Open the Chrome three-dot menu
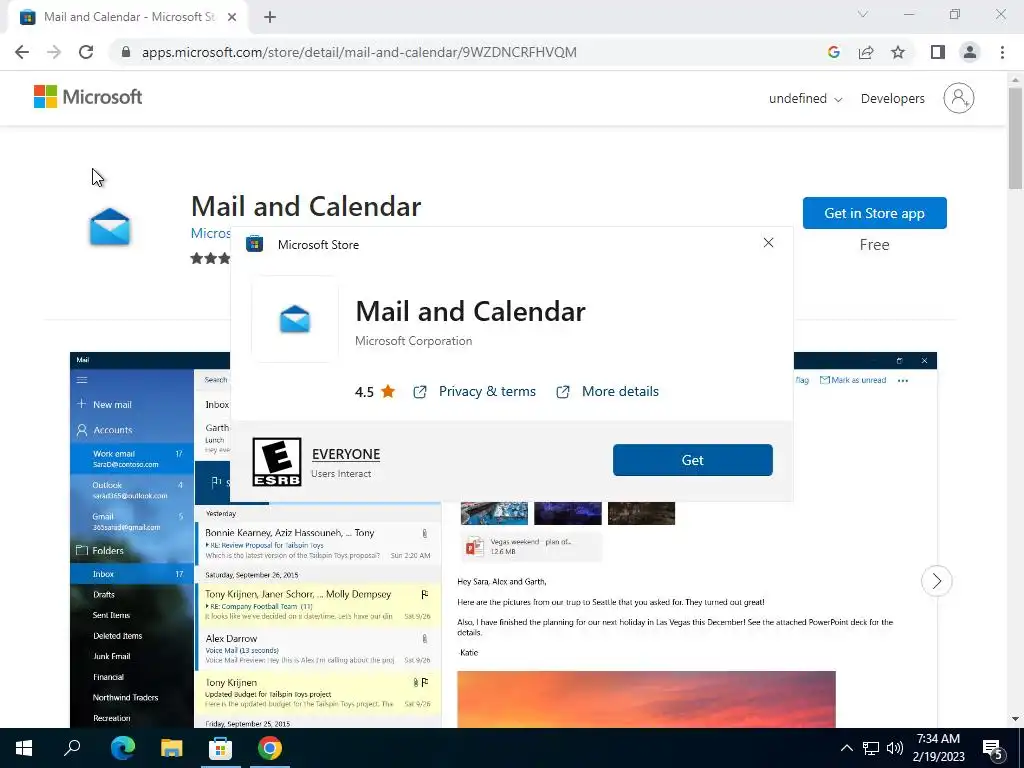Viewport: 1024px width, 768px height. pos(1002,52)
